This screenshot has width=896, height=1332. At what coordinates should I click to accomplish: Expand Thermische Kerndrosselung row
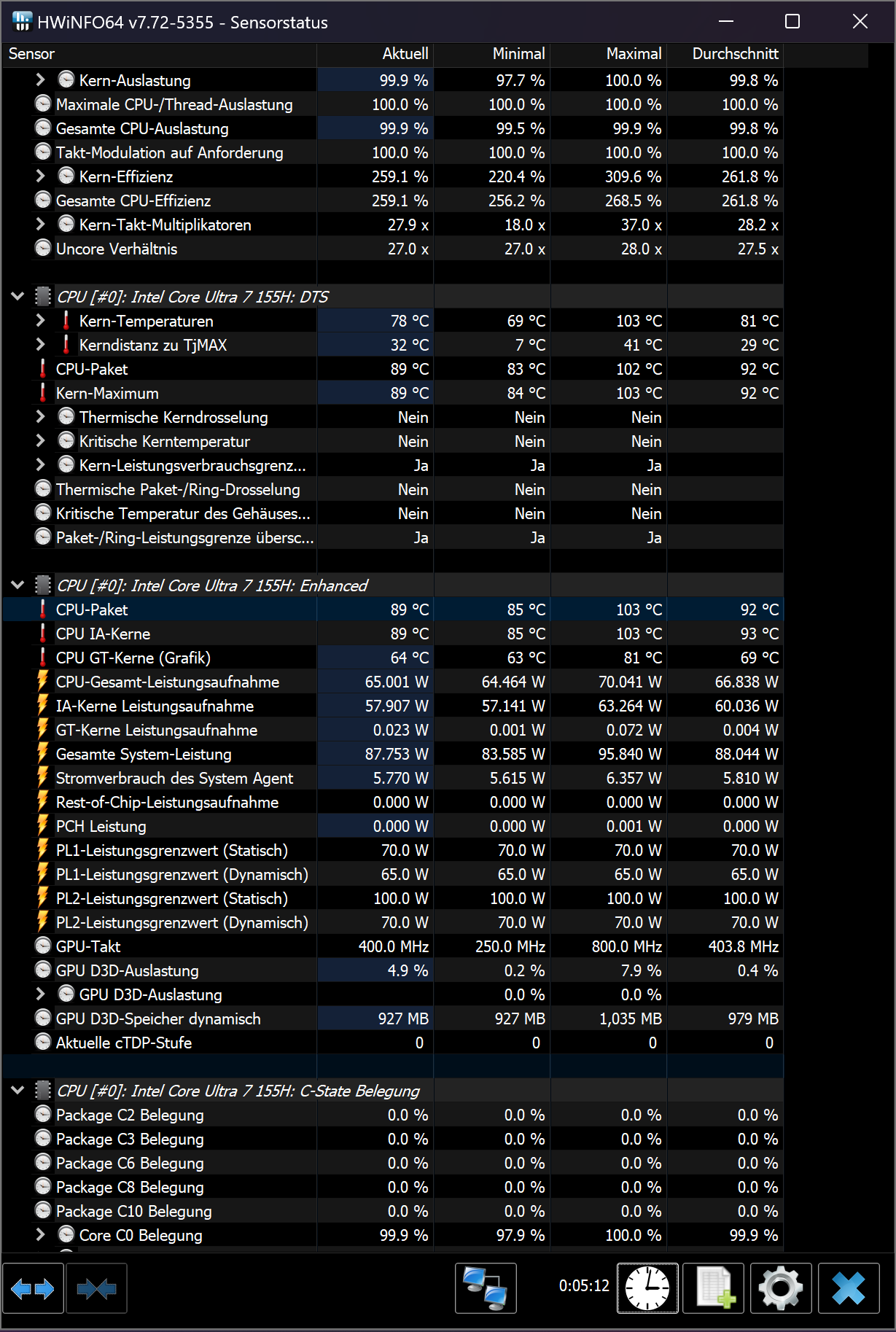[41, 417]
